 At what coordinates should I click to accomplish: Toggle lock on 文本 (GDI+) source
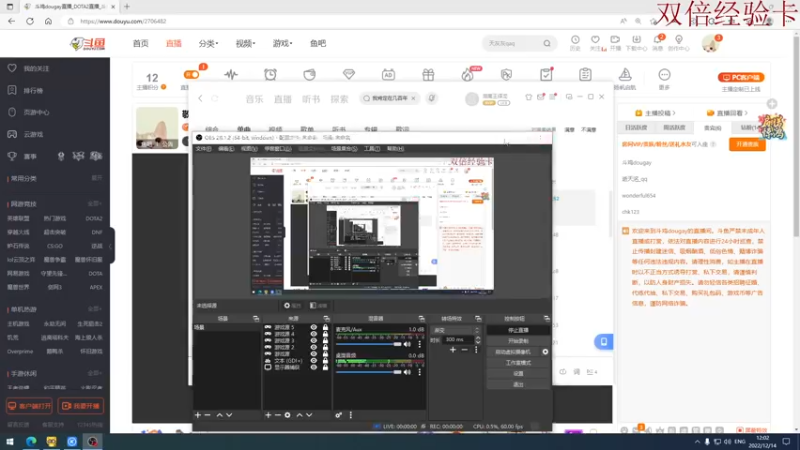325,361
